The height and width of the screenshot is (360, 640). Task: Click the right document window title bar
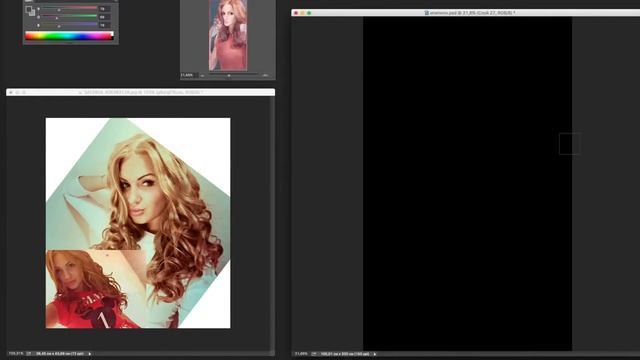point(465,13)
